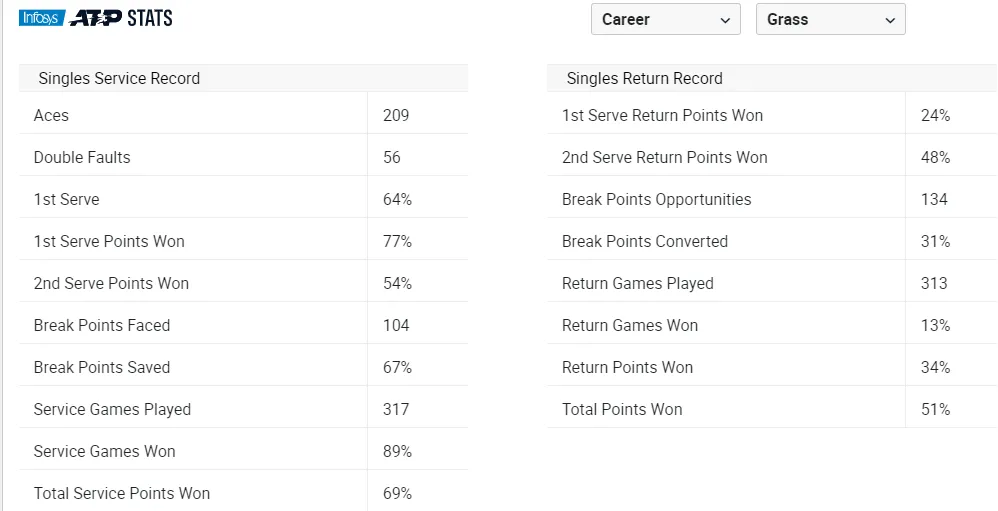Select the Total Points Won label
The height and width of the screenshot is (511, 998).
(622, 409)
